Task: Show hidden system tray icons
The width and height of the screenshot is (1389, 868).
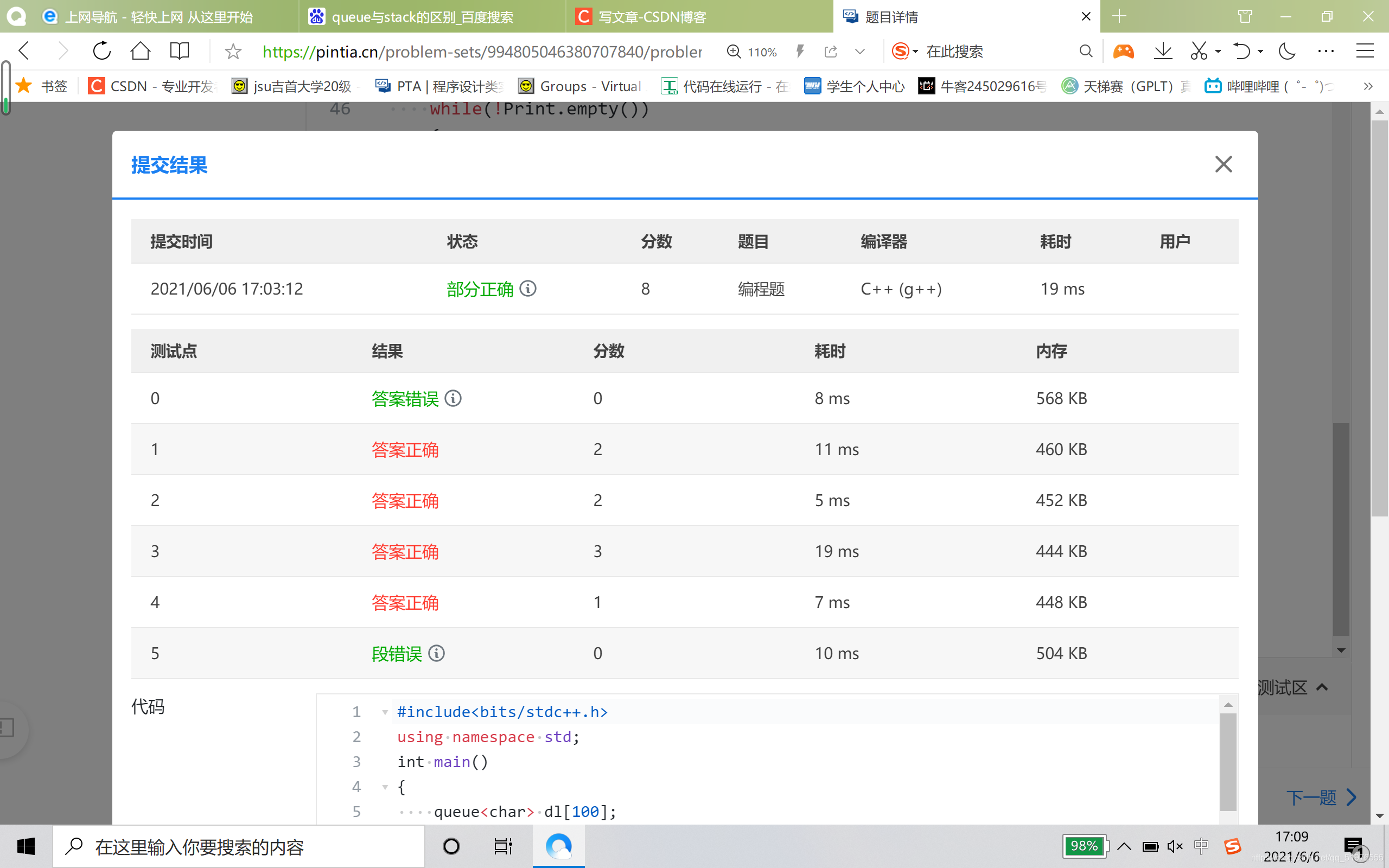Action: click(1124, 846)
